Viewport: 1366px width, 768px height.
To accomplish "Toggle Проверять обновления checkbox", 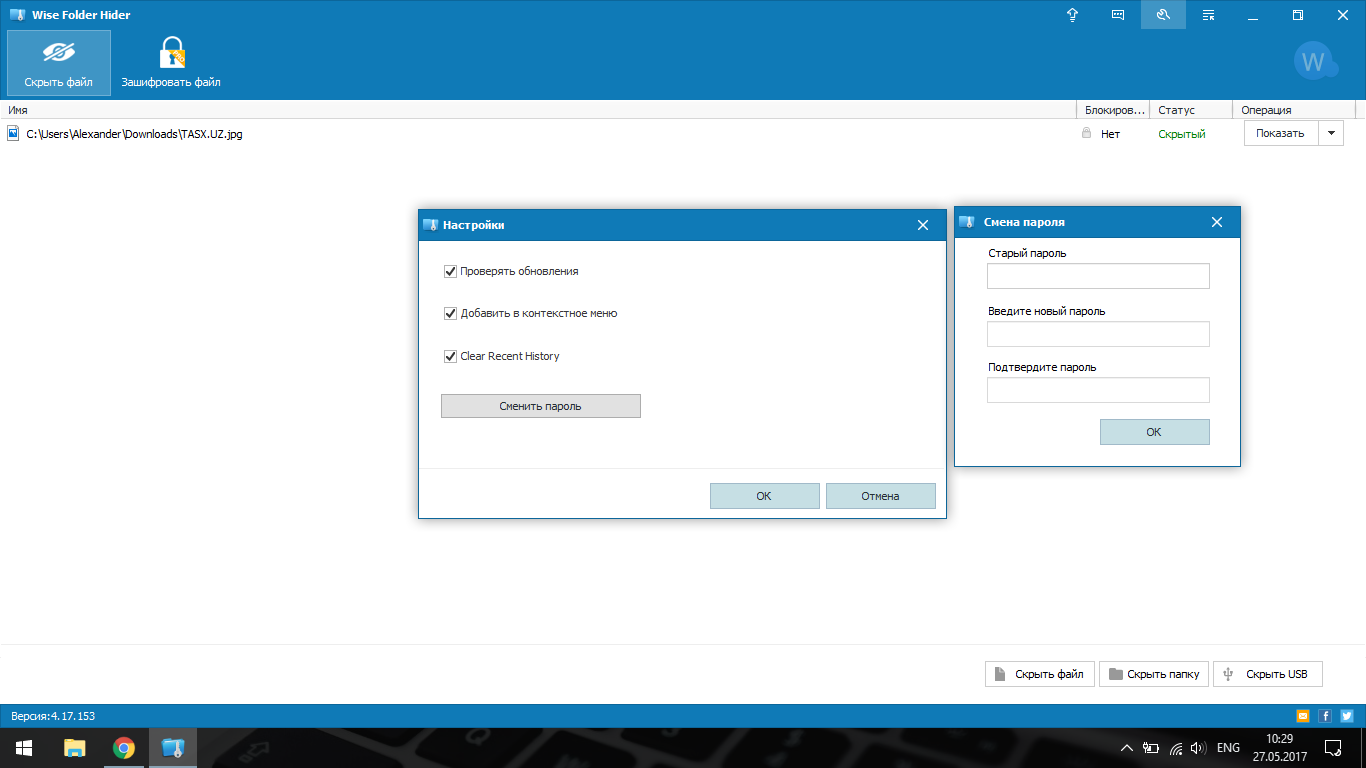I will 450,271.
